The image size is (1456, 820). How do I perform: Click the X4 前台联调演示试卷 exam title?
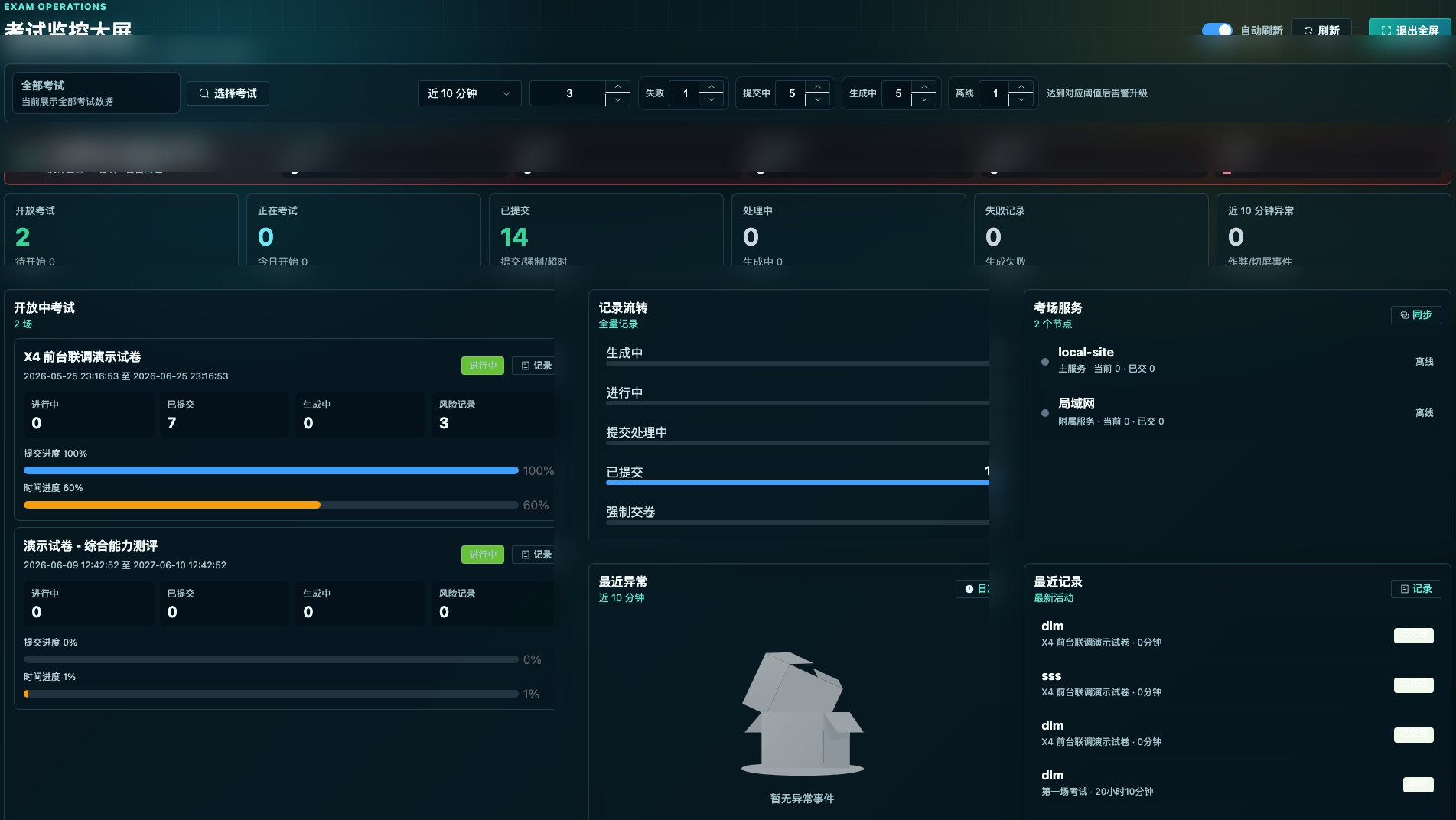tap(83, 357)
